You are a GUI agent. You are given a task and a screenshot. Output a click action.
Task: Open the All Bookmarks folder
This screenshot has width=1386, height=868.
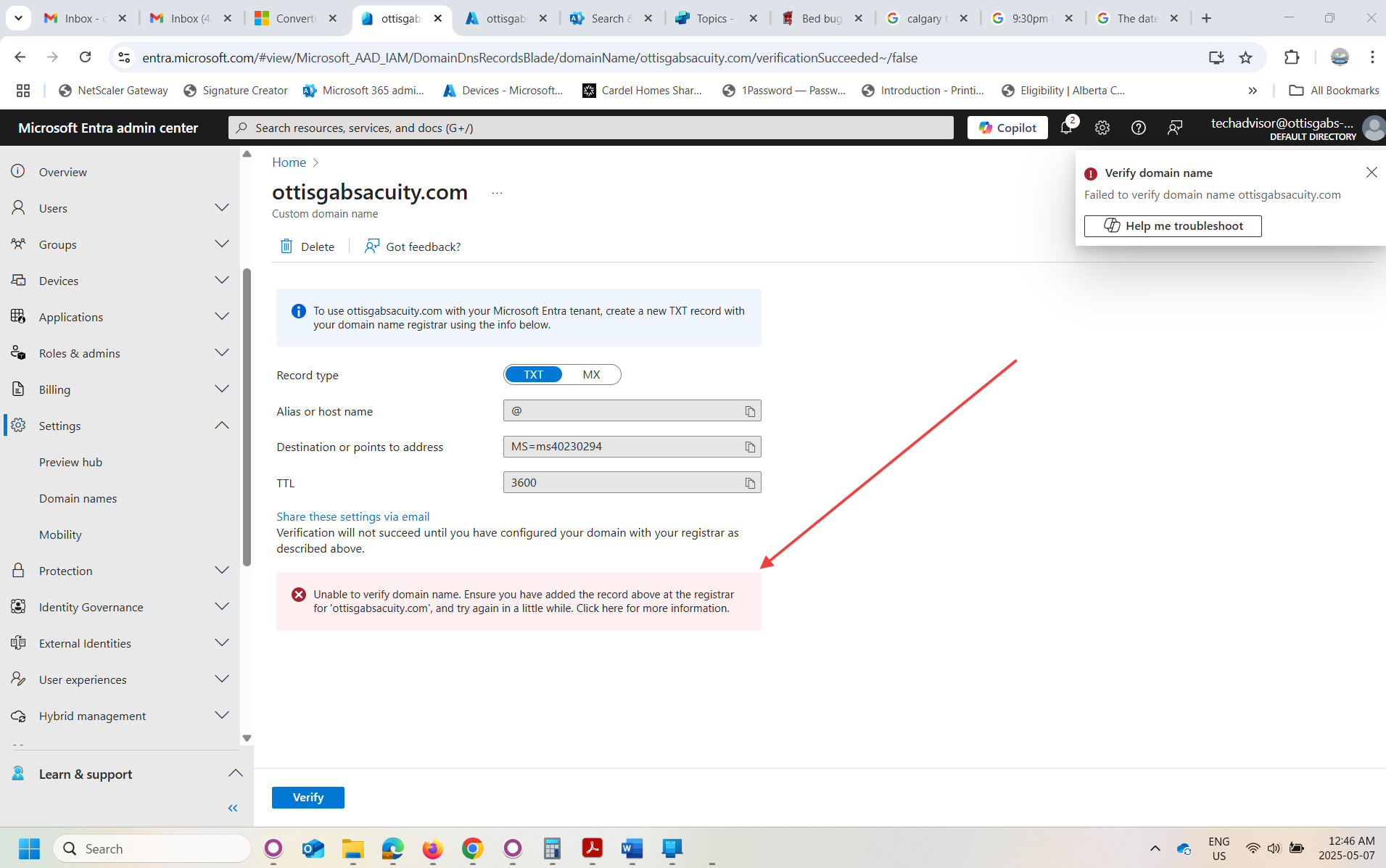(x=1334, y=91)
